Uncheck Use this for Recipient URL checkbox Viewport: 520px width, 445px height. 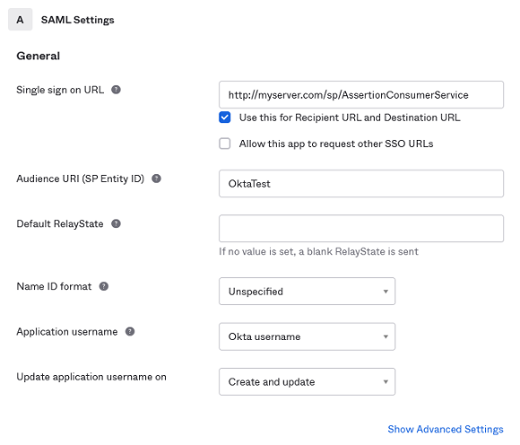[x=225, y=117]
